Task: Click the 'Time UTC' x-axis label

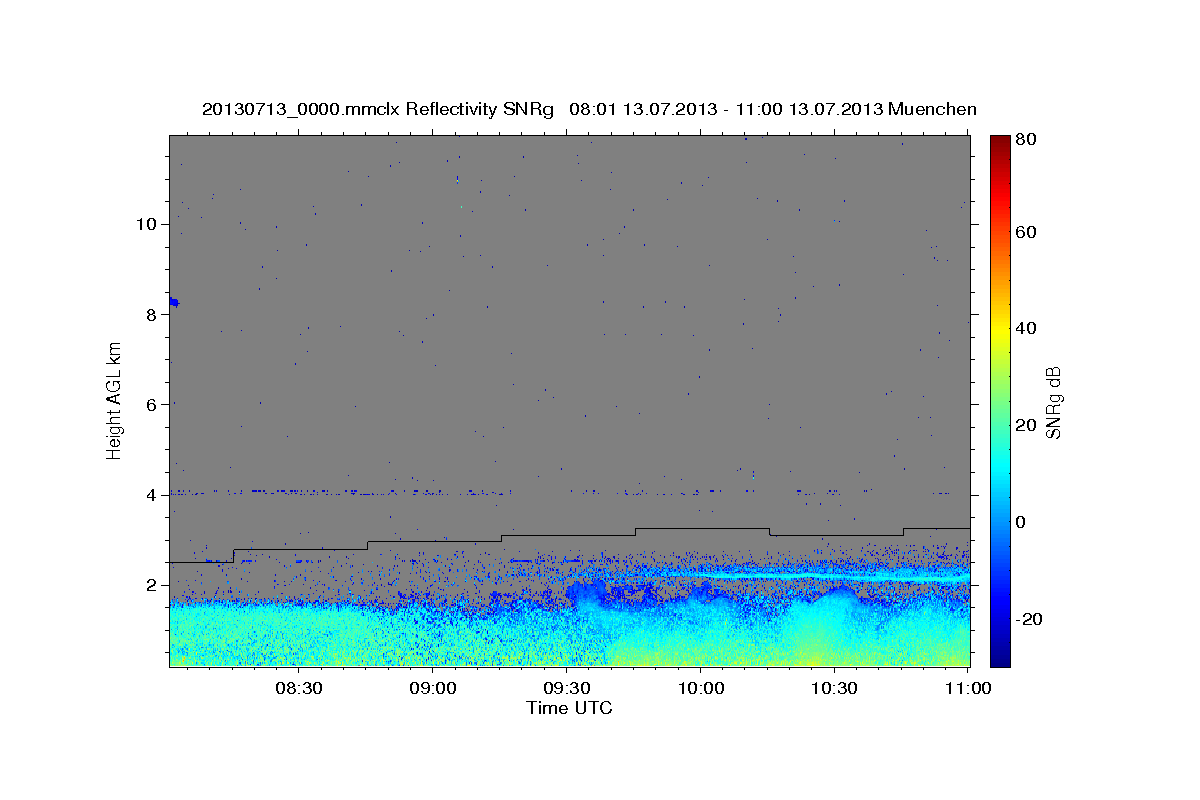Action: pyautogui.click(x=569, y=708)
